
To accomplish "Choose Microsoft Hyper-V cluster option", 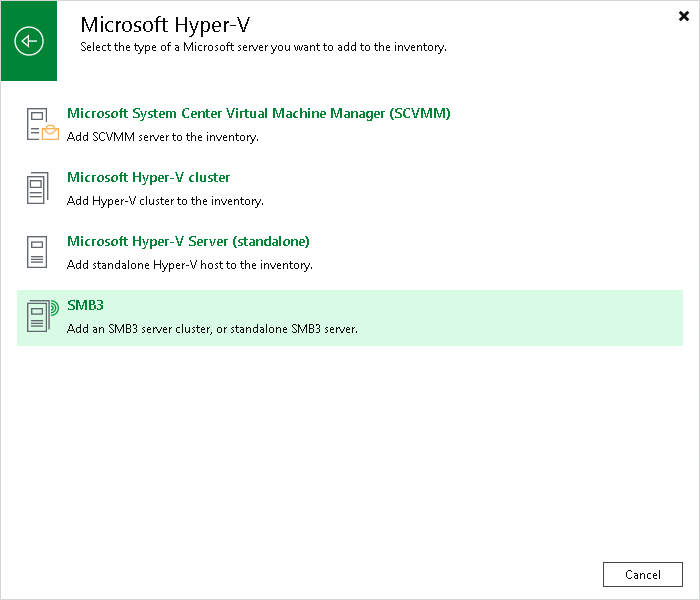I will [x=148, y=178].
